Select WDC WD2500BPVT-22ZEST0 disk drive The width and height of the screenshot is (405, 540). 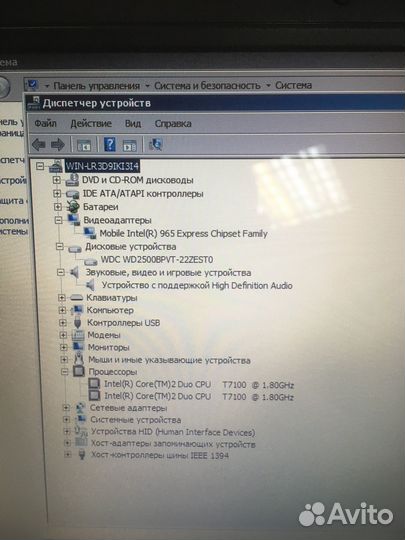point(157,259)
